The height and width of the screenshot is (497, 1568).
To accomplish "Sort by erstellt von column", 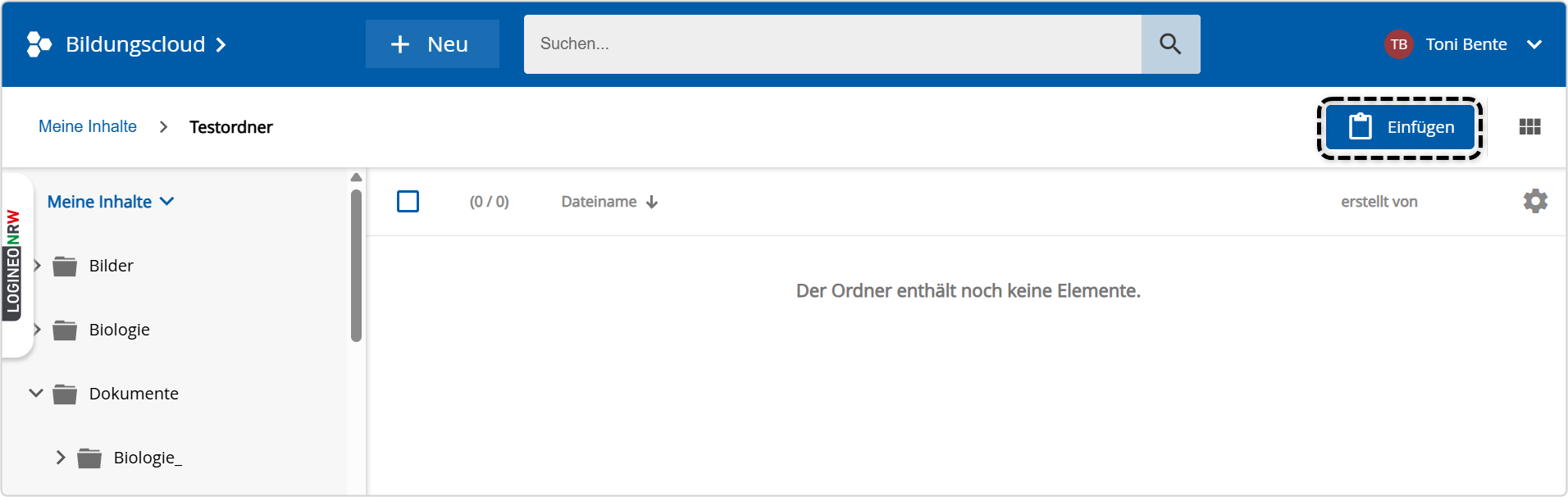I will click(x=1379, y=202).
